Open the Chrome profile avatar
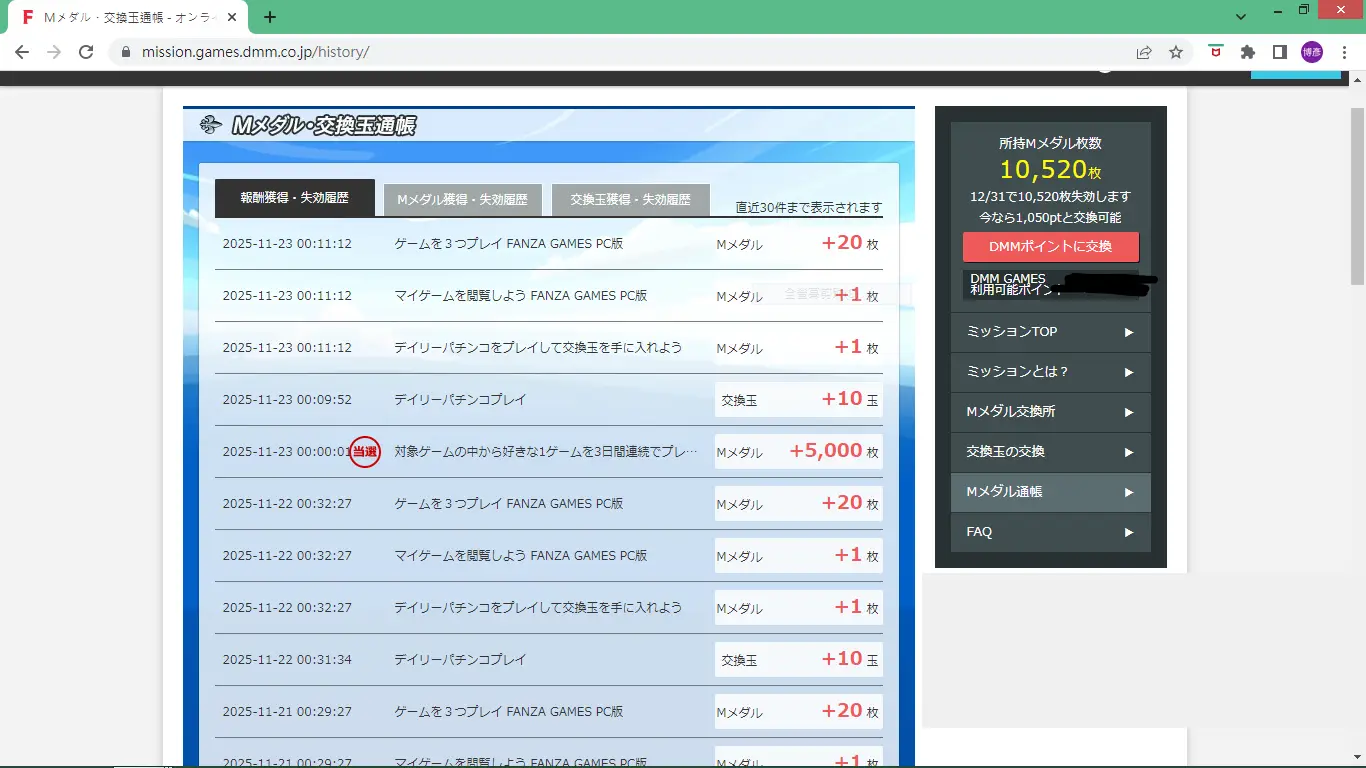This screenshot has width=1366, height=768. tap(1311, 52)
